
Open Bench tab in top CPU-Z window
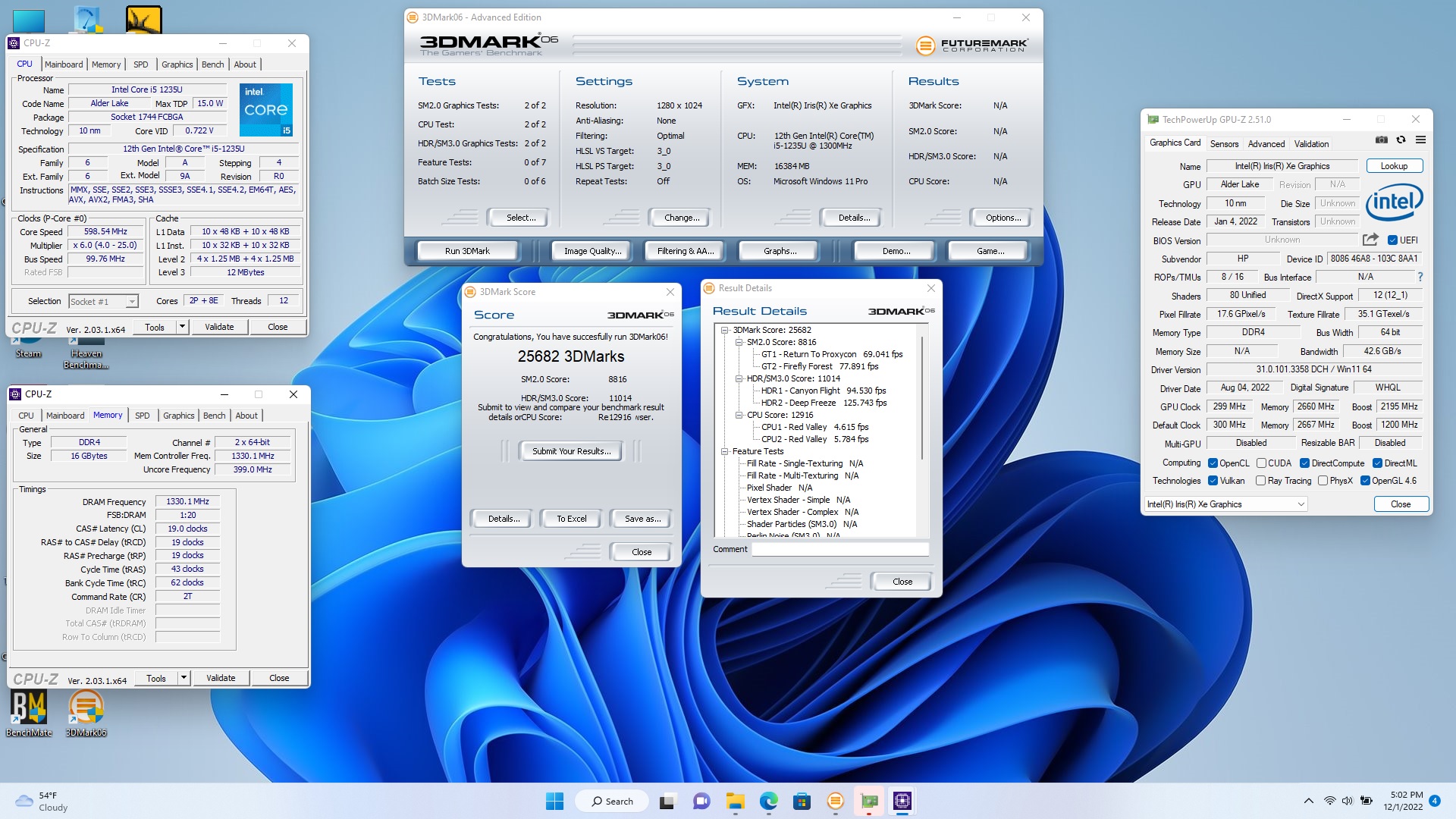[212, 64]
